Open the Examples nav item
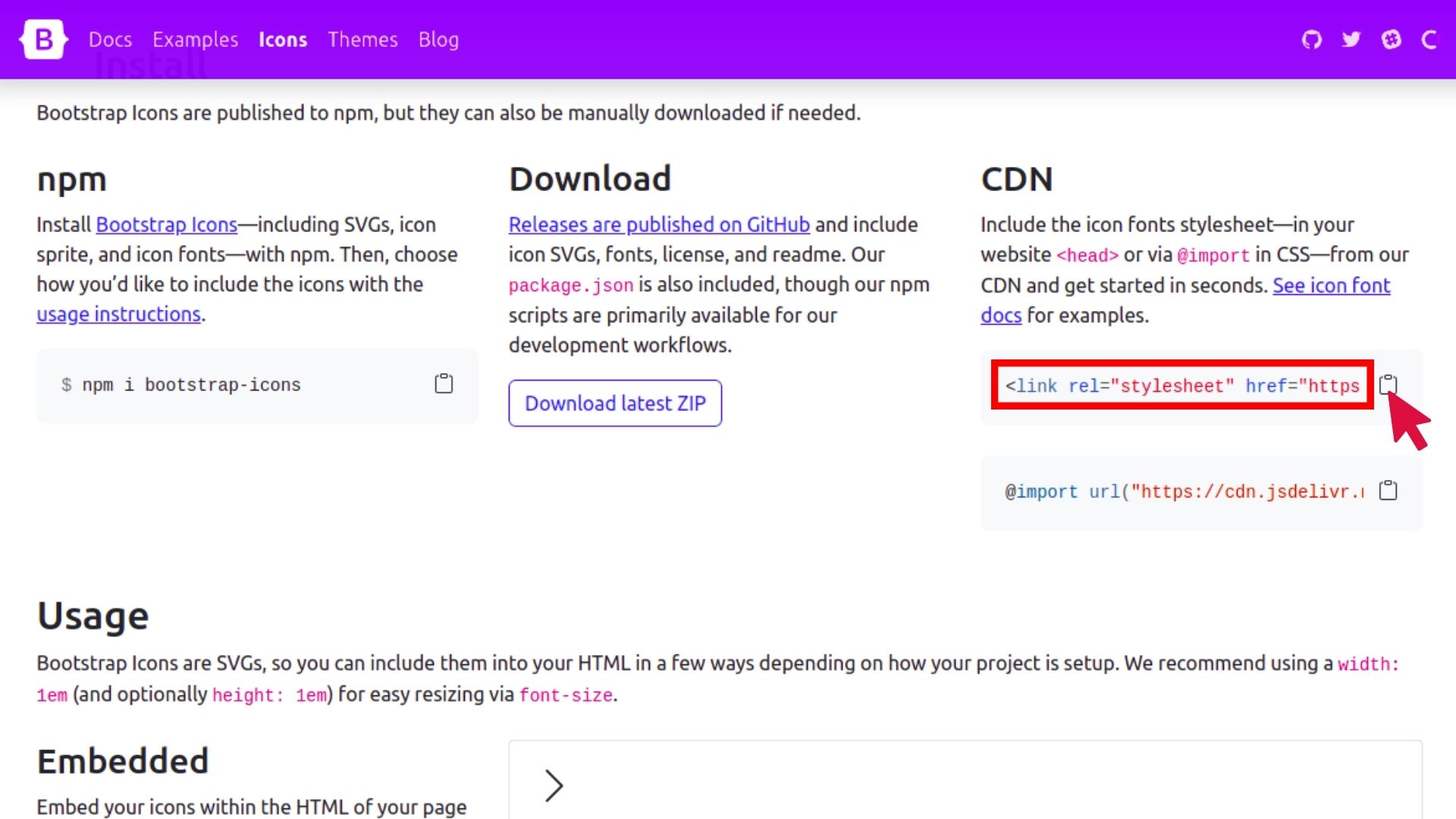Image resolution: width=1456 pixels, height=819 pixels. click(195, 39)
